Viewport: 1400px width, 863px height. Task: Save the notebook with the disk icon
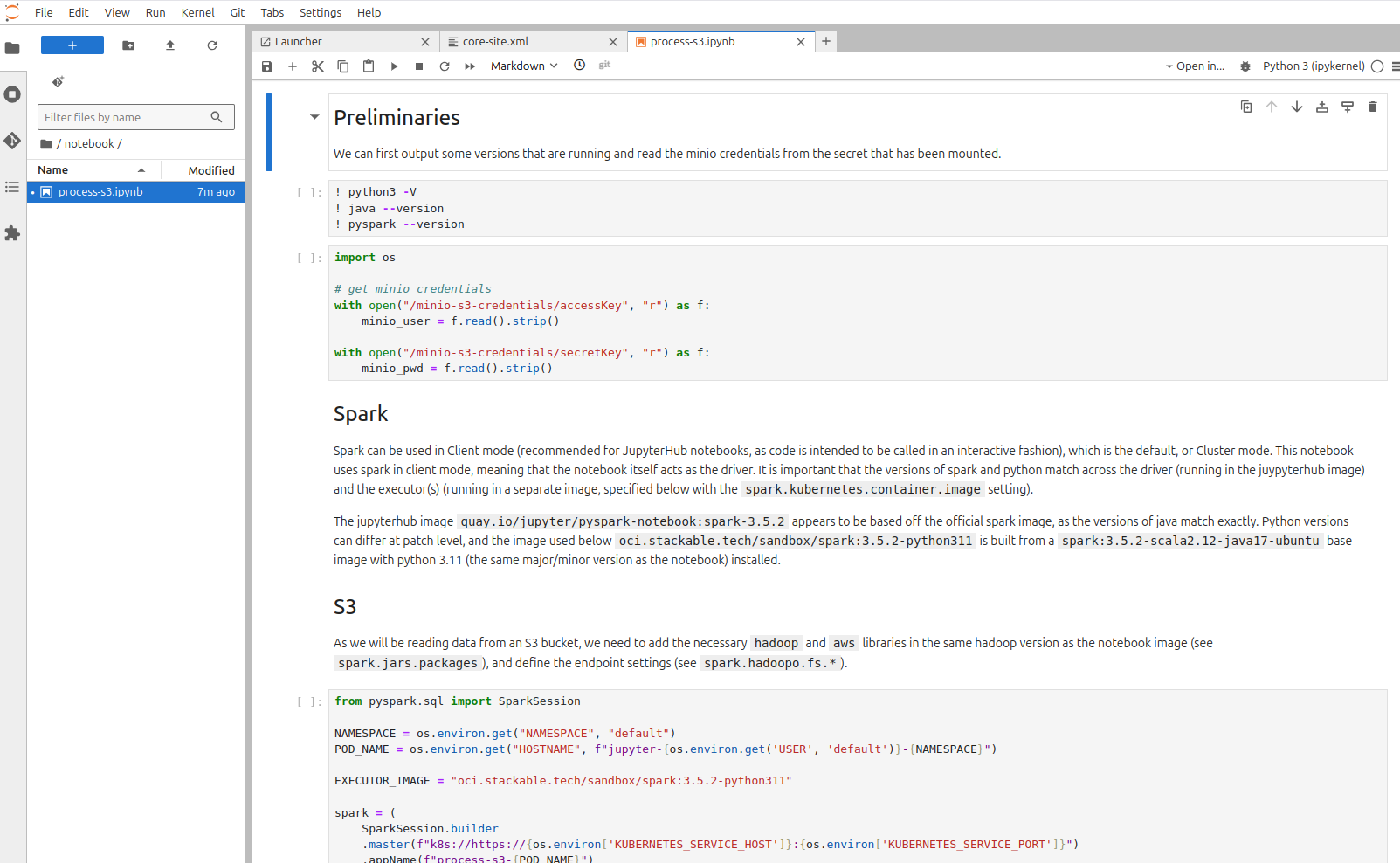click(267, 66)
